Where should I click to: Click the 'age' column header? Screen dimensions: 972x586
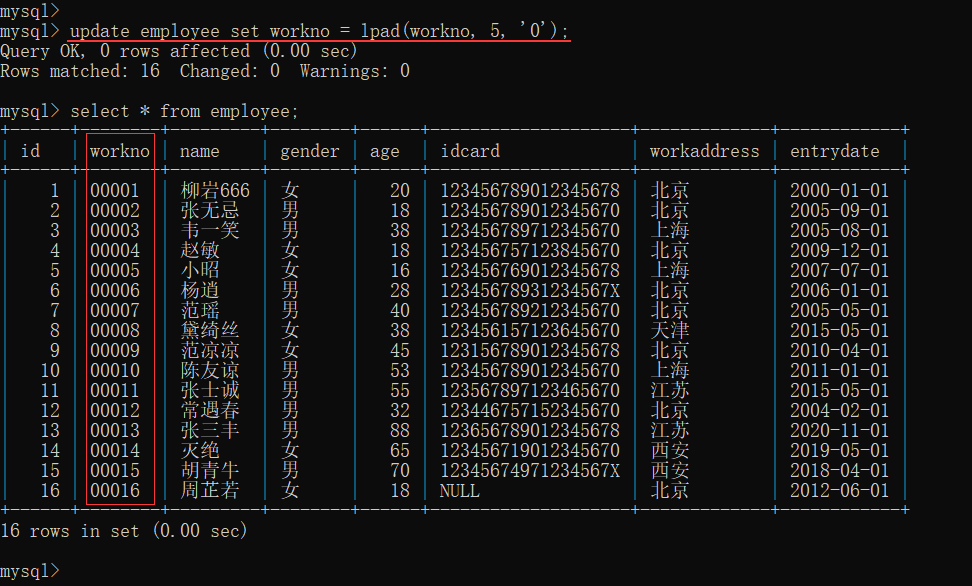pos(385,151)
